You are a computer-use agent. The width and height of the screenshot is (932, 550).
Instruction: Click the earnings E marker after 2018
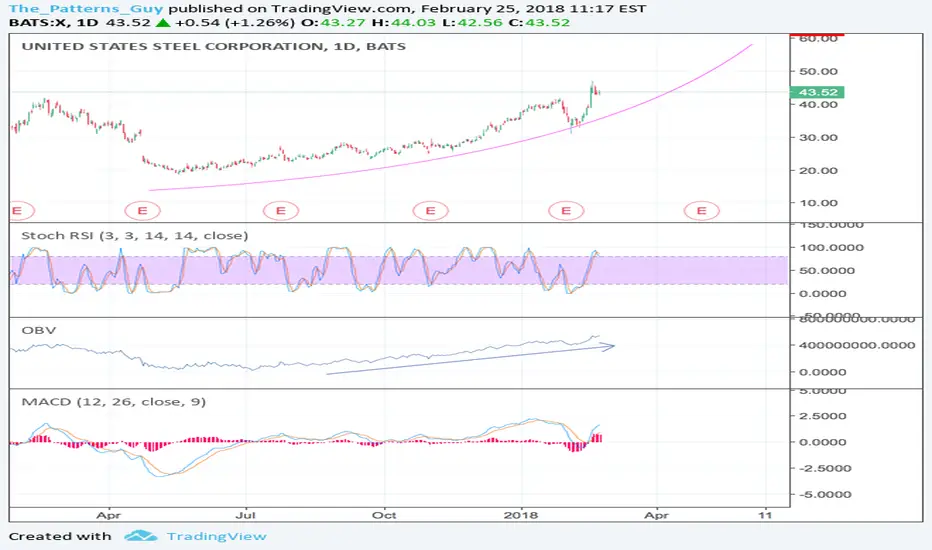[x=566, y=210]
